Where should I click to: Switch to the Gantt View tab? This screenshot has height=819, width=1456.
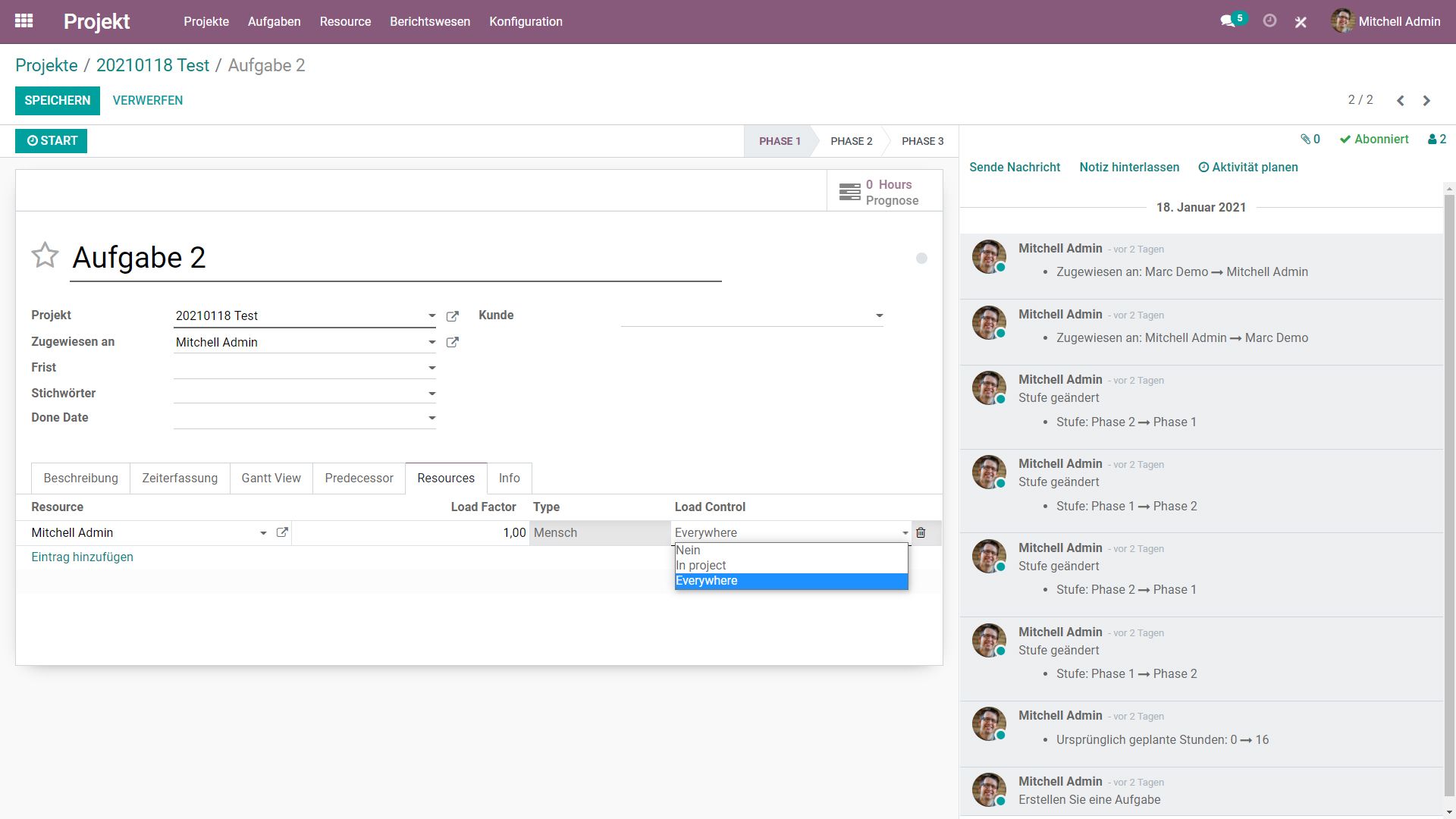click(x=271, y=479)
